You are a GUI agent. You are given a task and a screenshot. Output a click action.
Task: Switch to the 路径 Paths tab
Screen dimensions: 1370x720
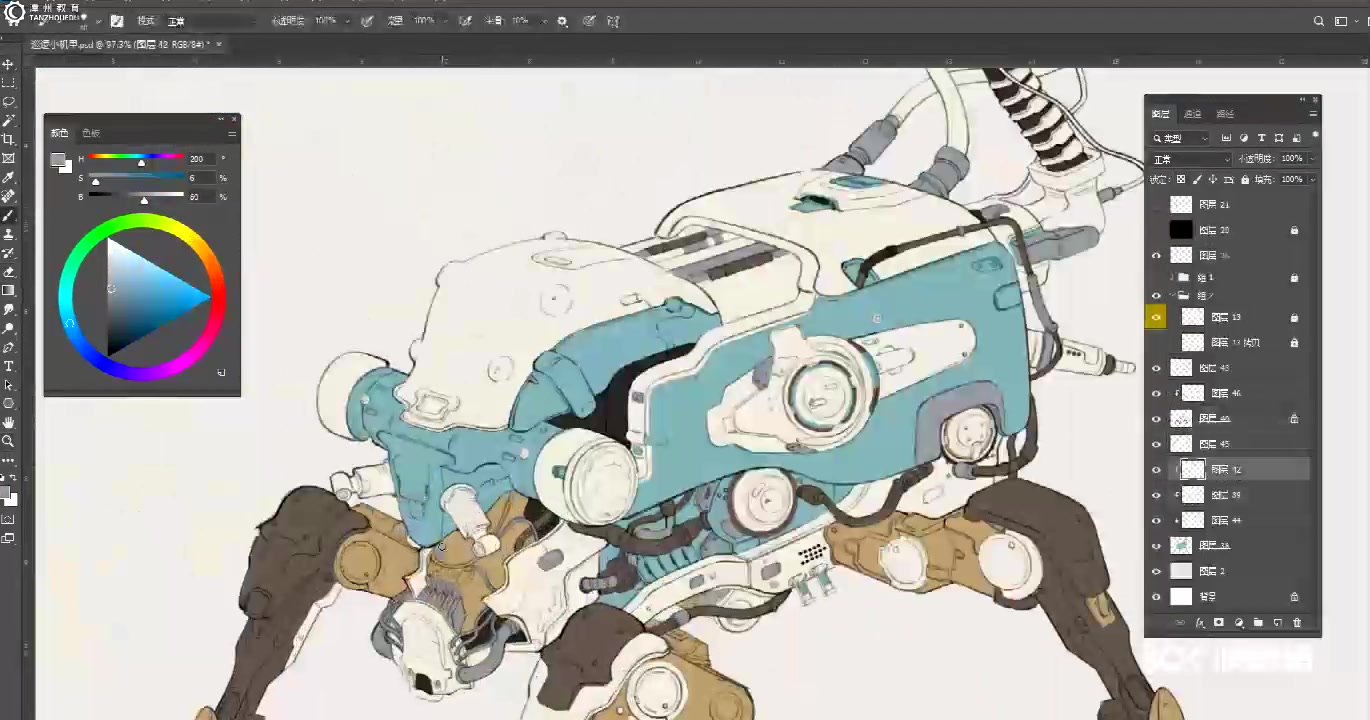point(1225,114)
